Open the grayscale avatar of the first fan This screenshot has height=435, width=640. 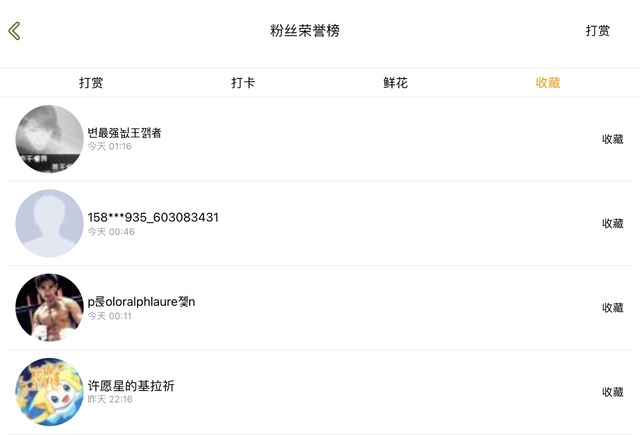(49, 139)
